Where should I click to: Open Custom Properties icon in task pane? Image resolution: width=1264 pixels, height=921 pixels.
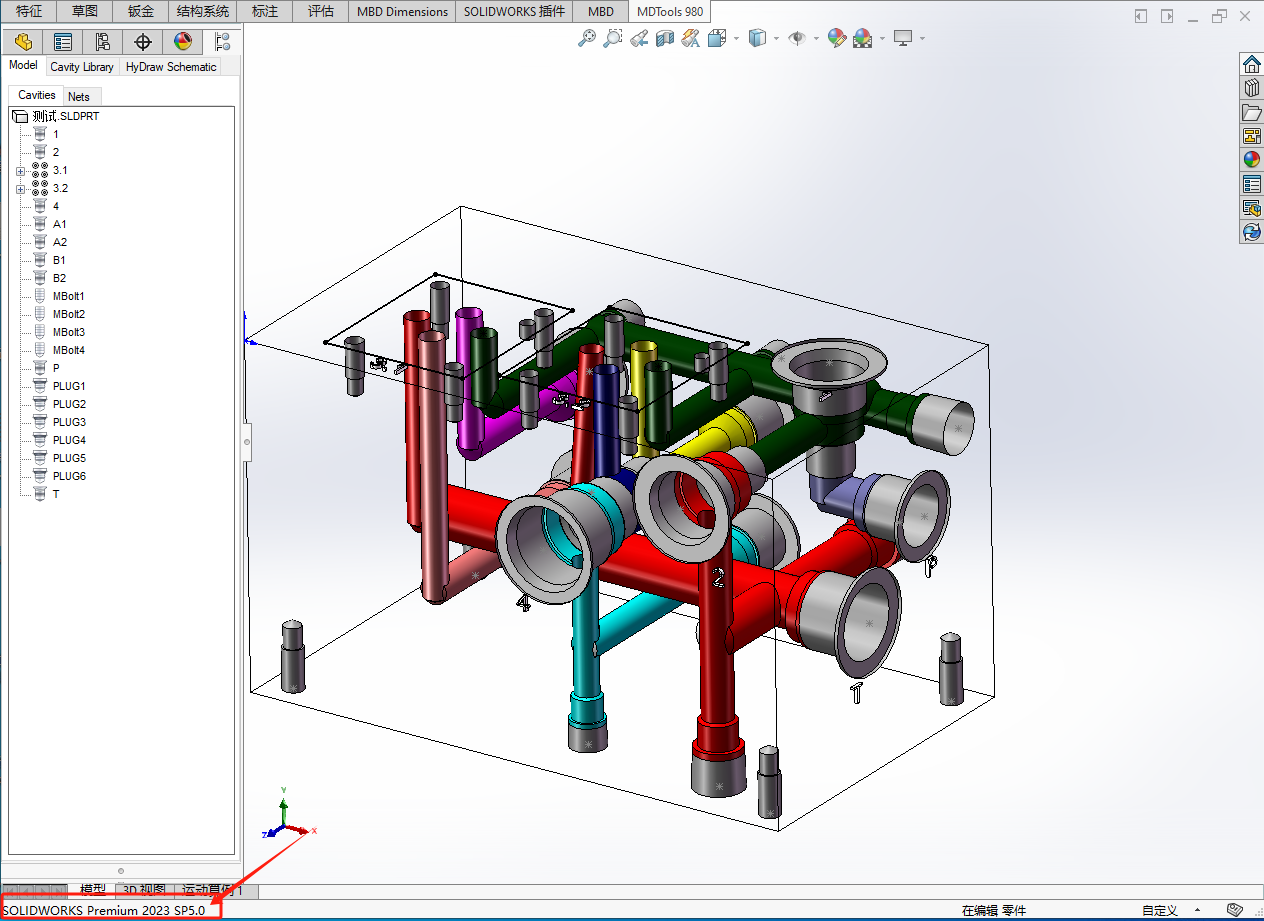[1252, 184]
